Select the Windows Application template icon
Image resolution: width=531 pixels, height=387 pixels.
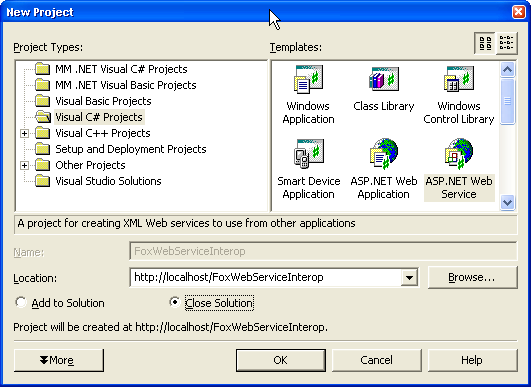pyautogui.click(x=308, y=80)
